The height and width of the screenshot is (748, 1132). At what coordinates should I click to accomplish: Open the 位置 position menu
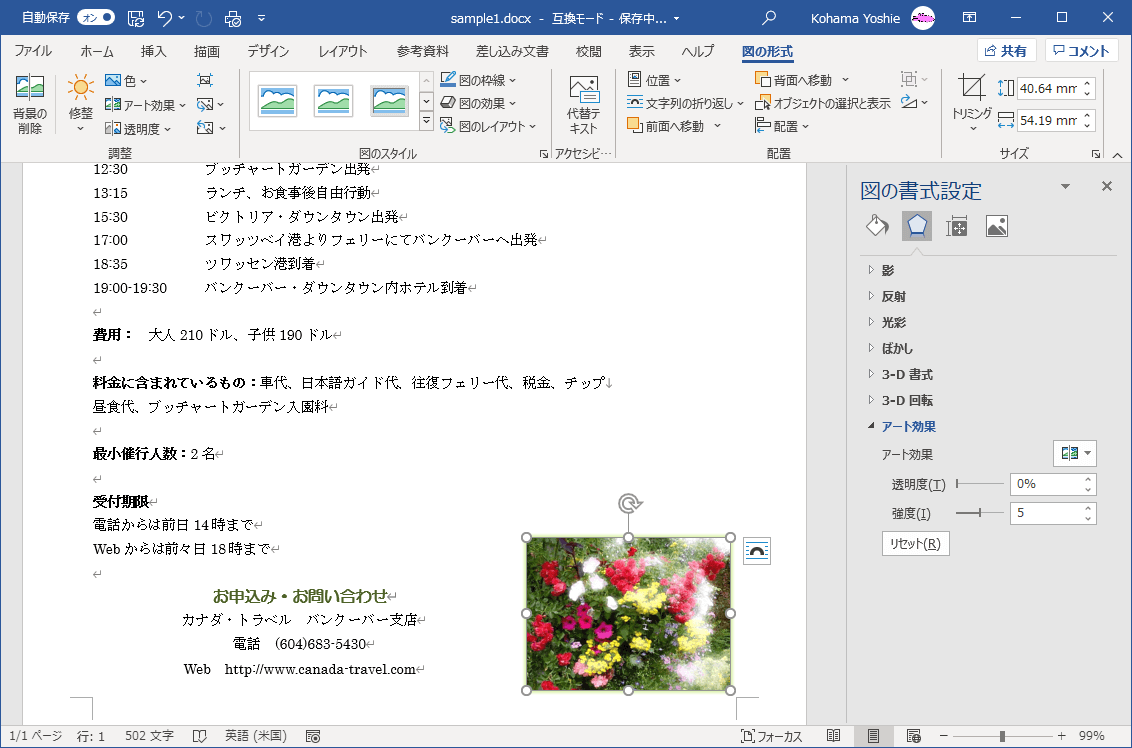click(654, 80)
